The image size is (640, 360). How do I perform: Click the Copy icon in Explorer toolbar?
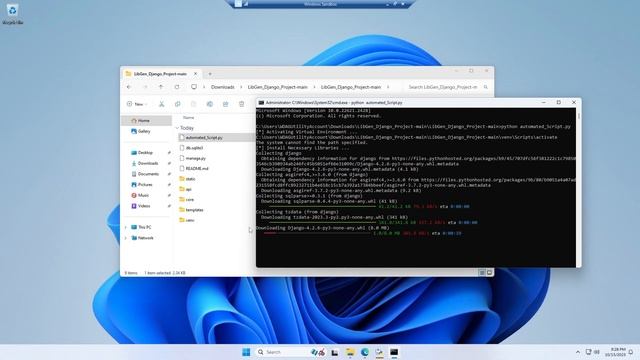178,104
